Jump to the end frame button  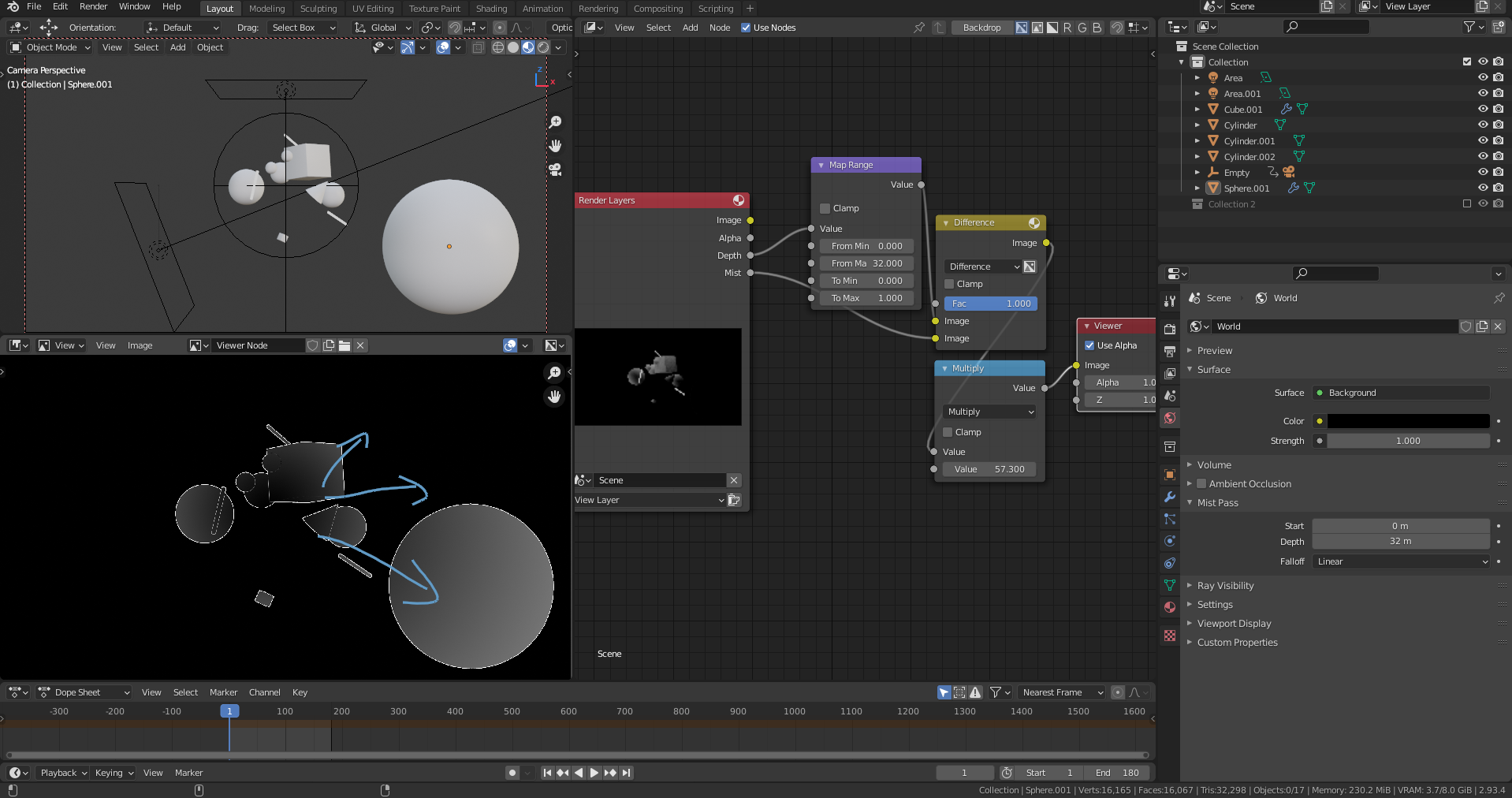coord(626,773)
